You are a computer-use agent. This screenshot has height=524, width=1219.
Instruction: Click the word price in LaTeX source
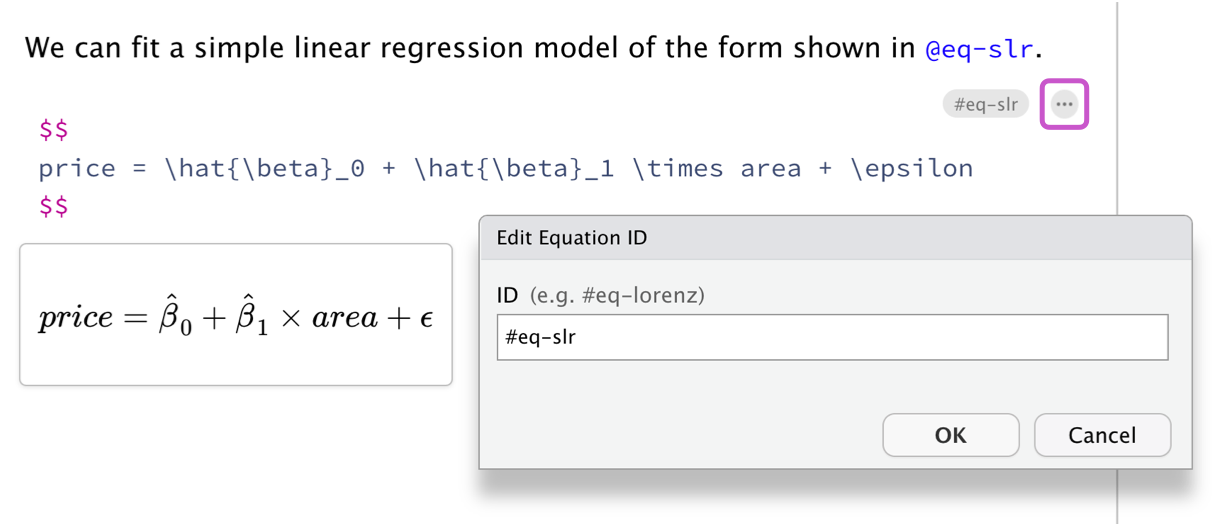point(77,169)
